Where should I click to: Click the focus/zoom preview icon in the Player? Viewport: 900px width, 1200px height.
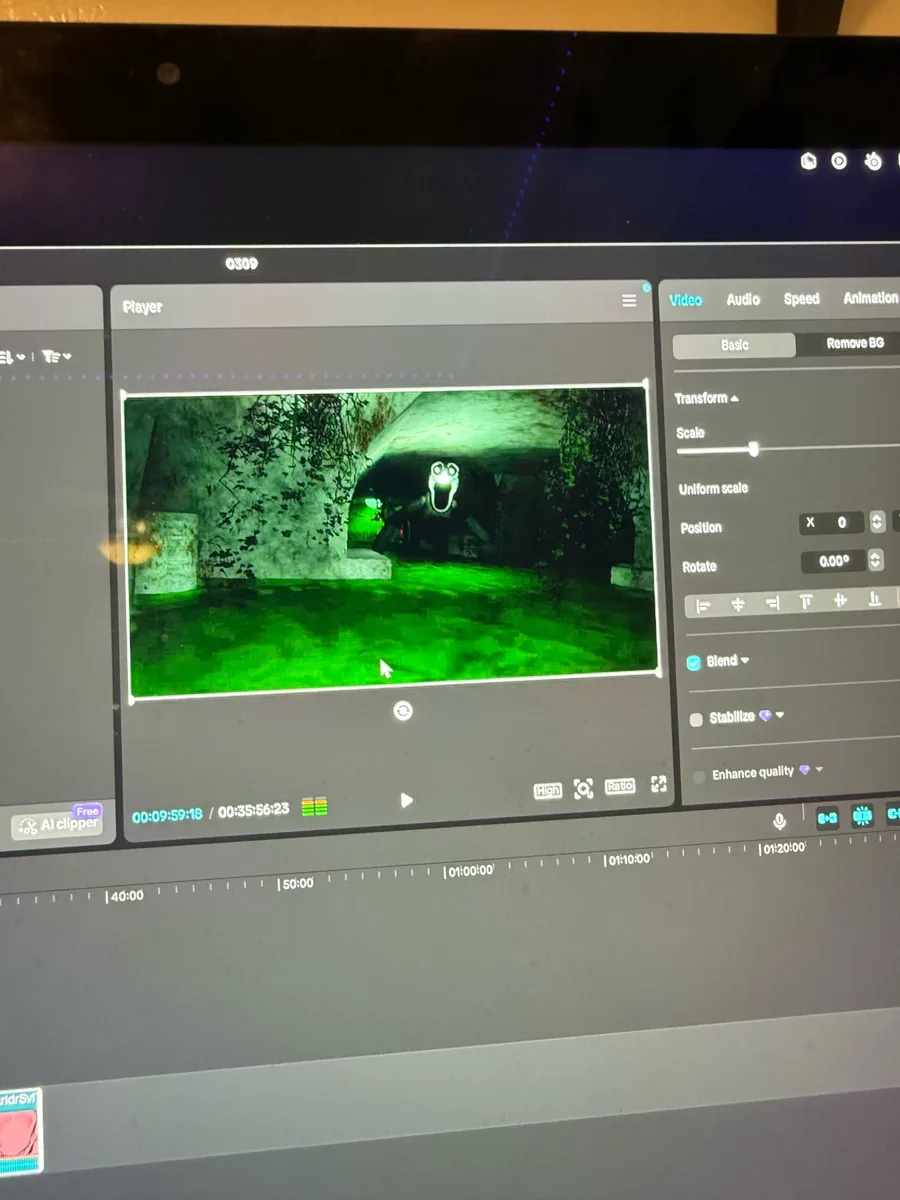tap(584, 789)
